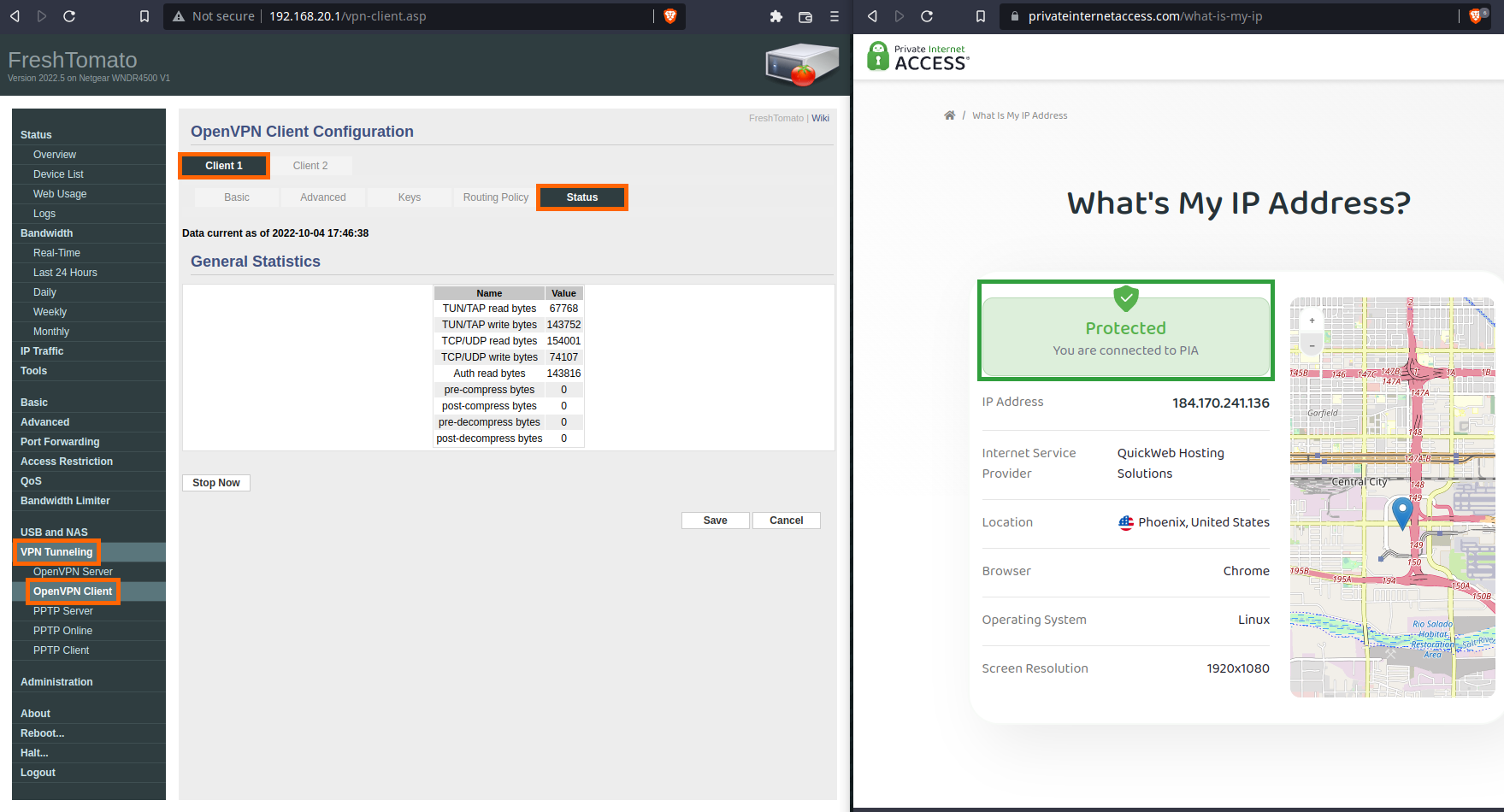Open the browser hamburger menu
Image resolution: width=1504 pixels, height=812 pixels.
click(x=835, y=16)
